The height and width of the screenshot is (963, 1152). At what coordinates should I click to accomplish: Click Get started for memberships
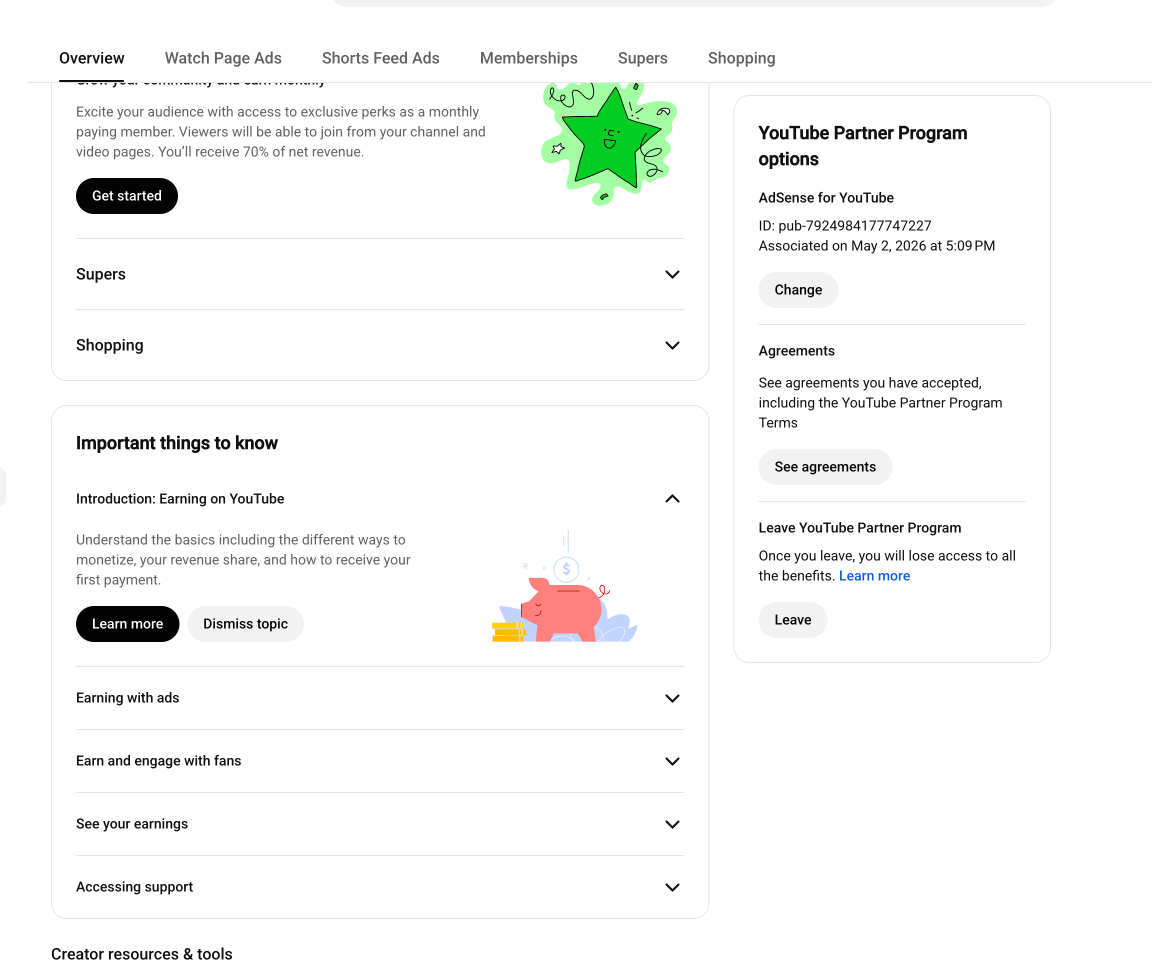pos(126,196)
